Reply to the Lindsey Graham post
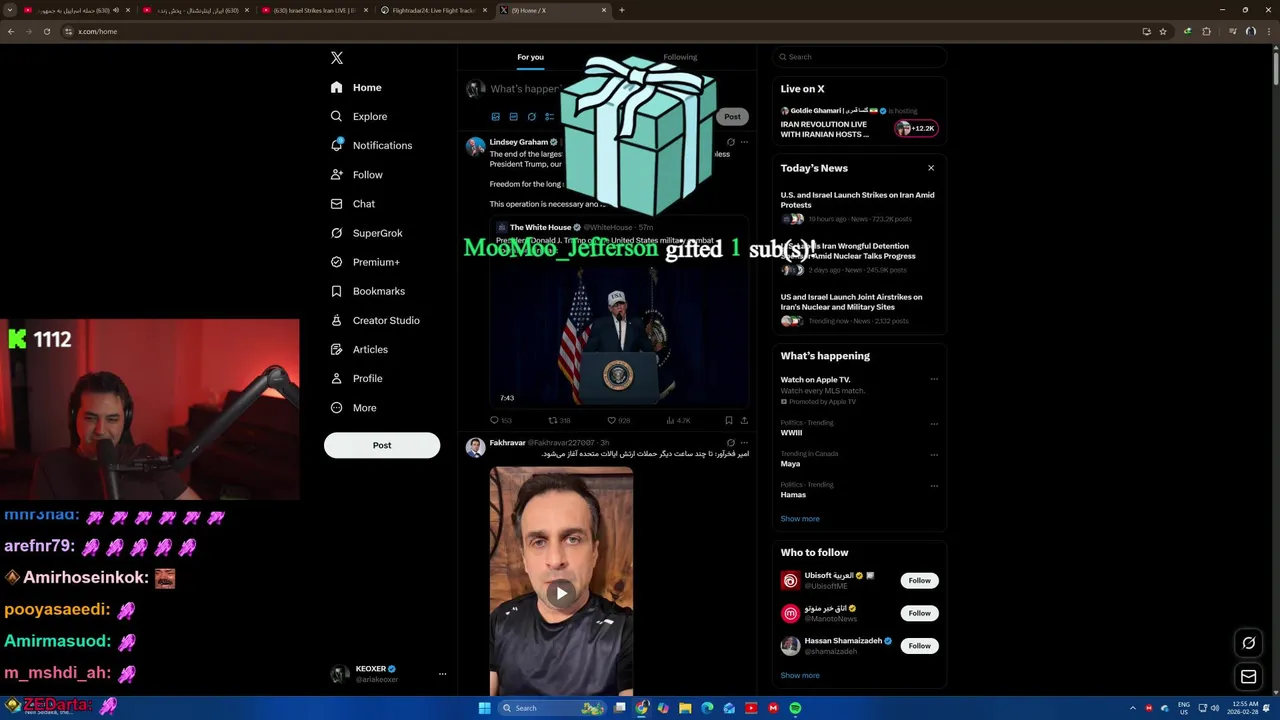Screen dimensions: 1280x720 (500, 421)
